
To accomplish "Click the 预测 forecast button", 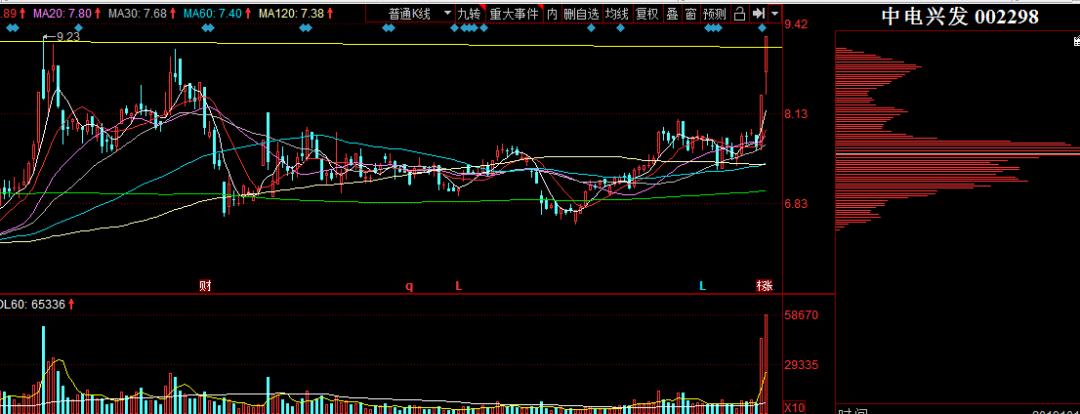I will [715, 13].
